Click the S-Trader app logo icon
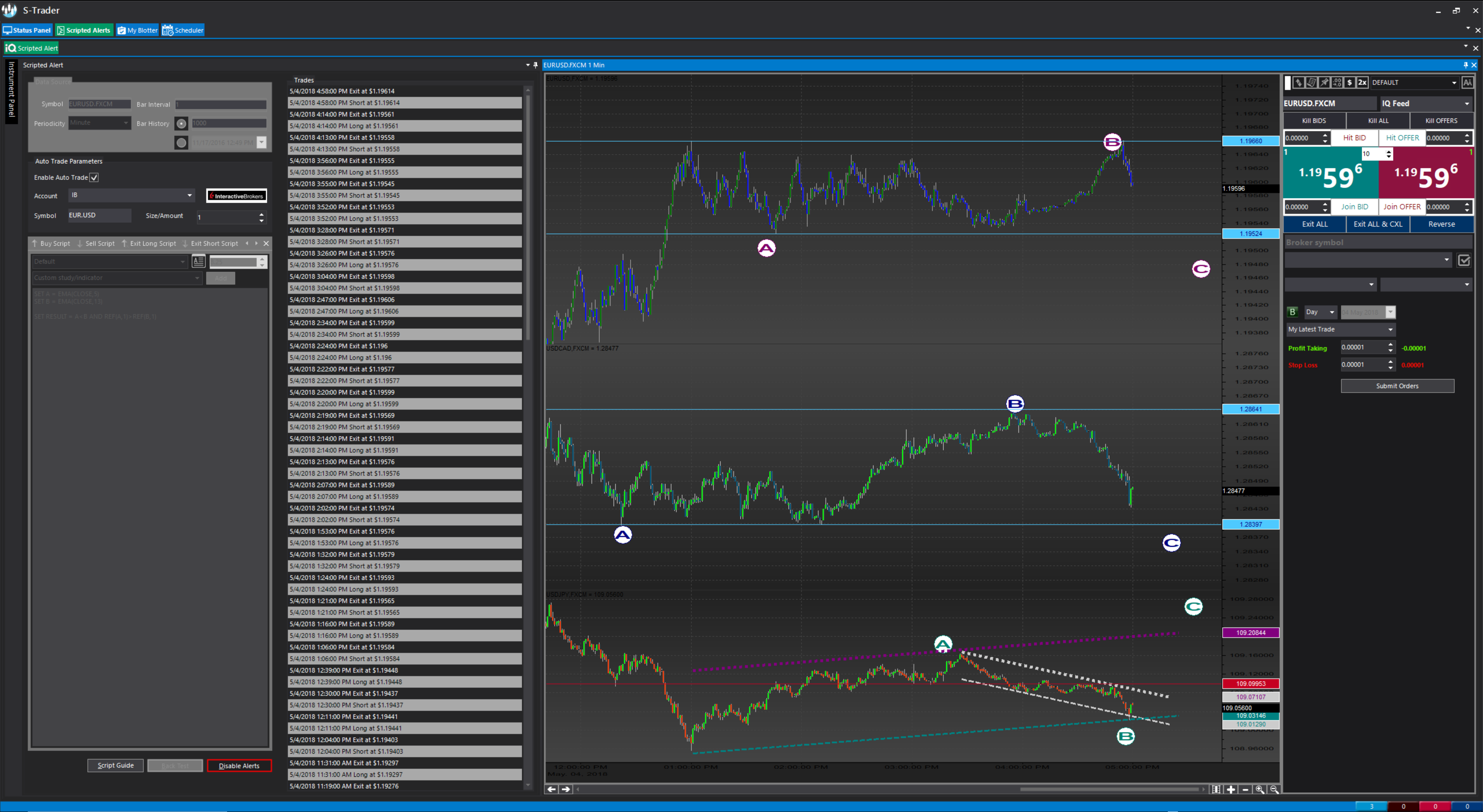Screen dimensions: 1483x812 pyautogui.click(x=10, y=10)
